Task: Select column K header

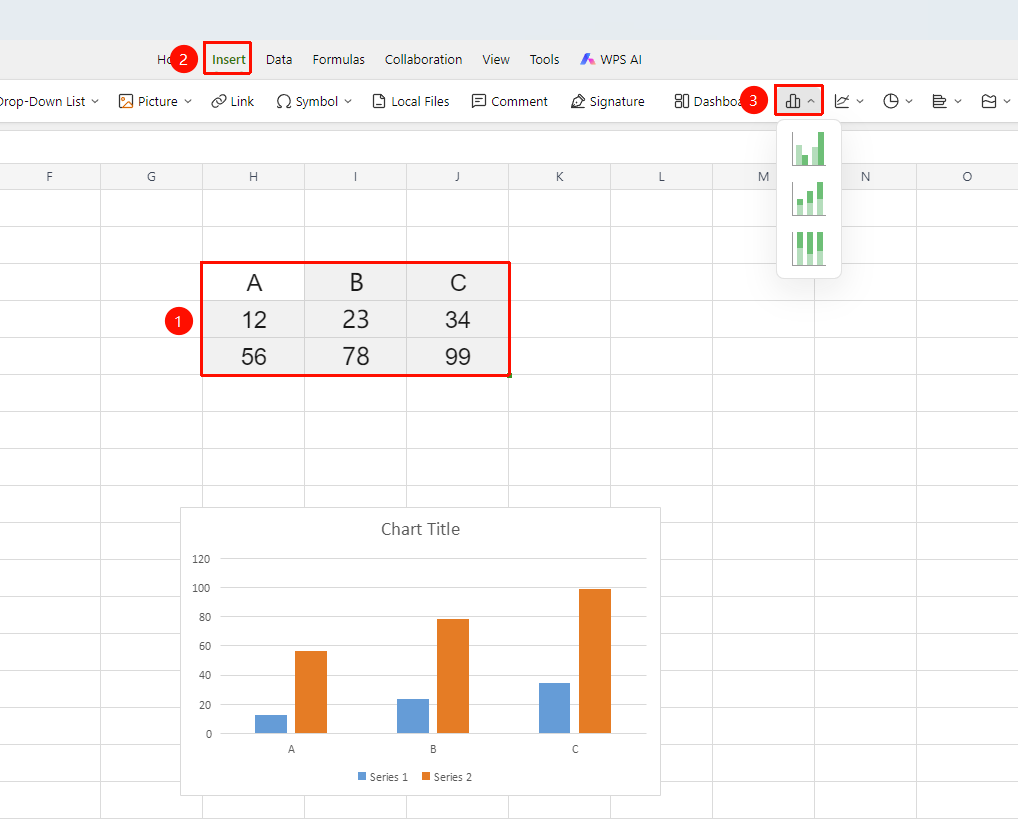Action: (x=560, y=177)
